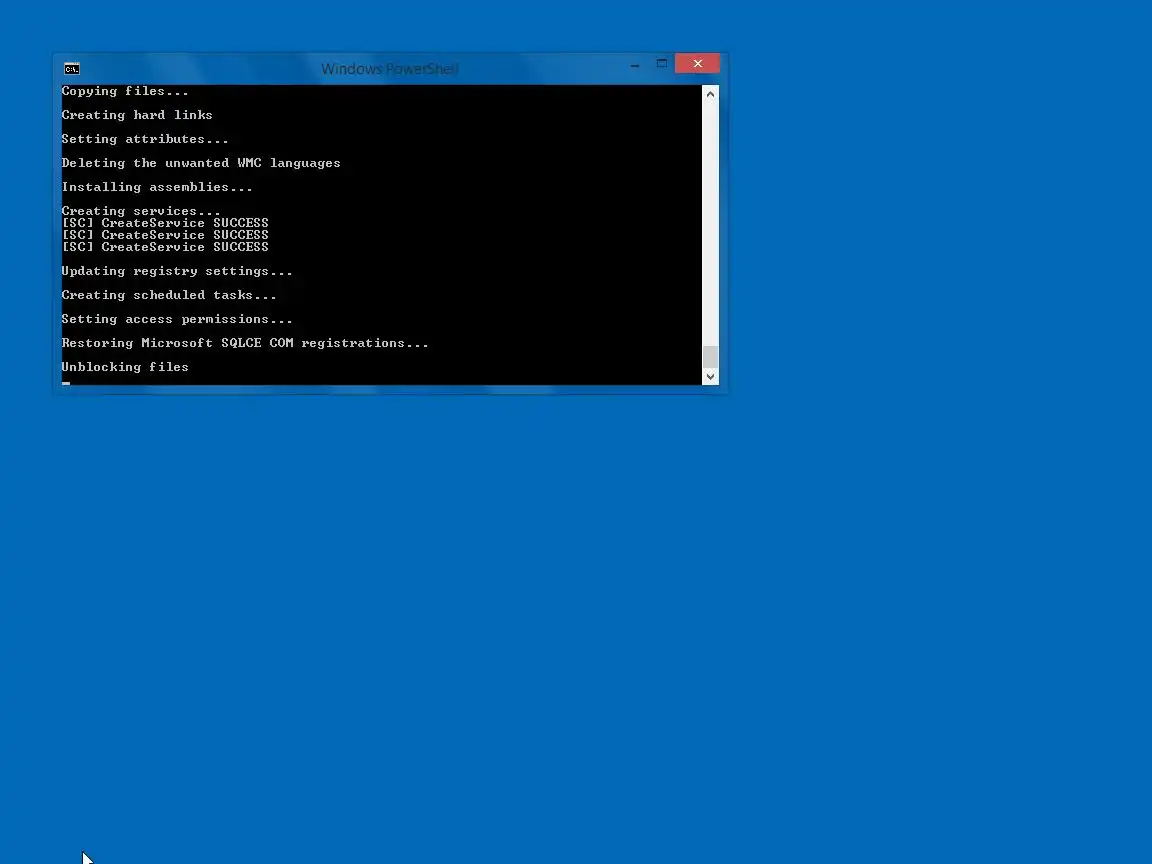Click the scrollbar up arrow in PowerShell
1152x864 pixels.
coord(710,94)
